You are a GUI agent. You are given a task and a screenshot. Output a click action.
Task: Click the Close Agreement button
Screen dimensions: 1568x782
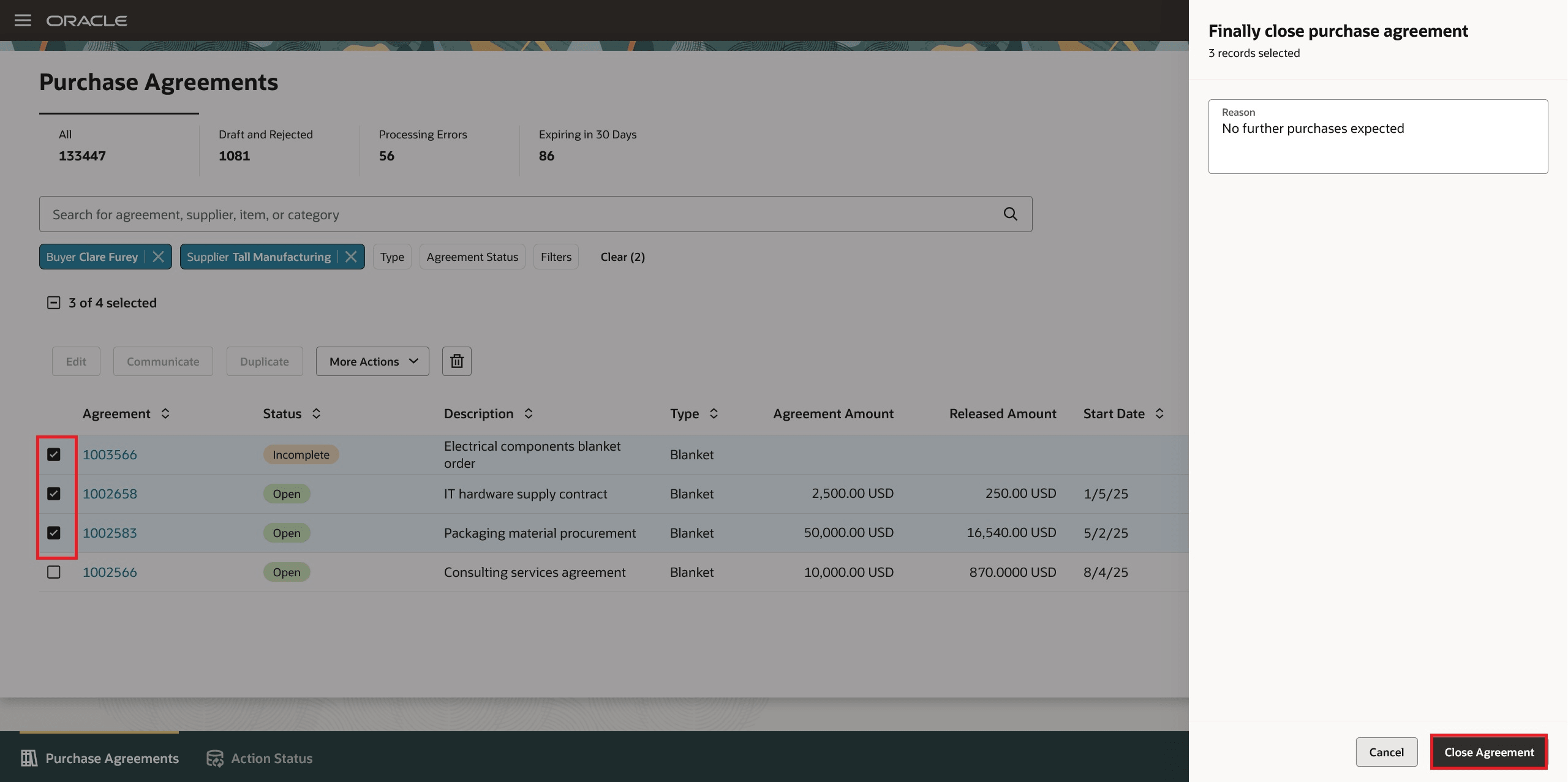click(x=1488, y=752)
